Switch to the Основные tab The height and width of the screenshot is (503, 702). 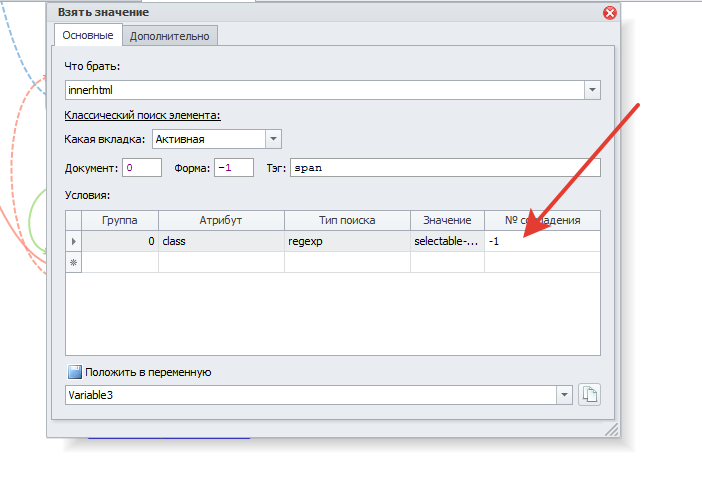pos(88,35)
